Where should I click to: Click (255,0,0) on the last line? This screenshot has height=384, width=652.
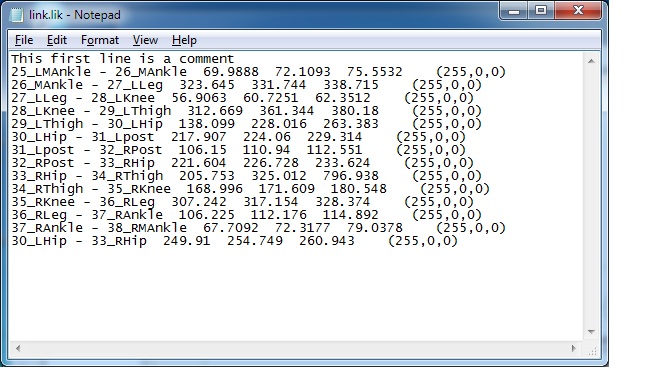pos(423,241)
